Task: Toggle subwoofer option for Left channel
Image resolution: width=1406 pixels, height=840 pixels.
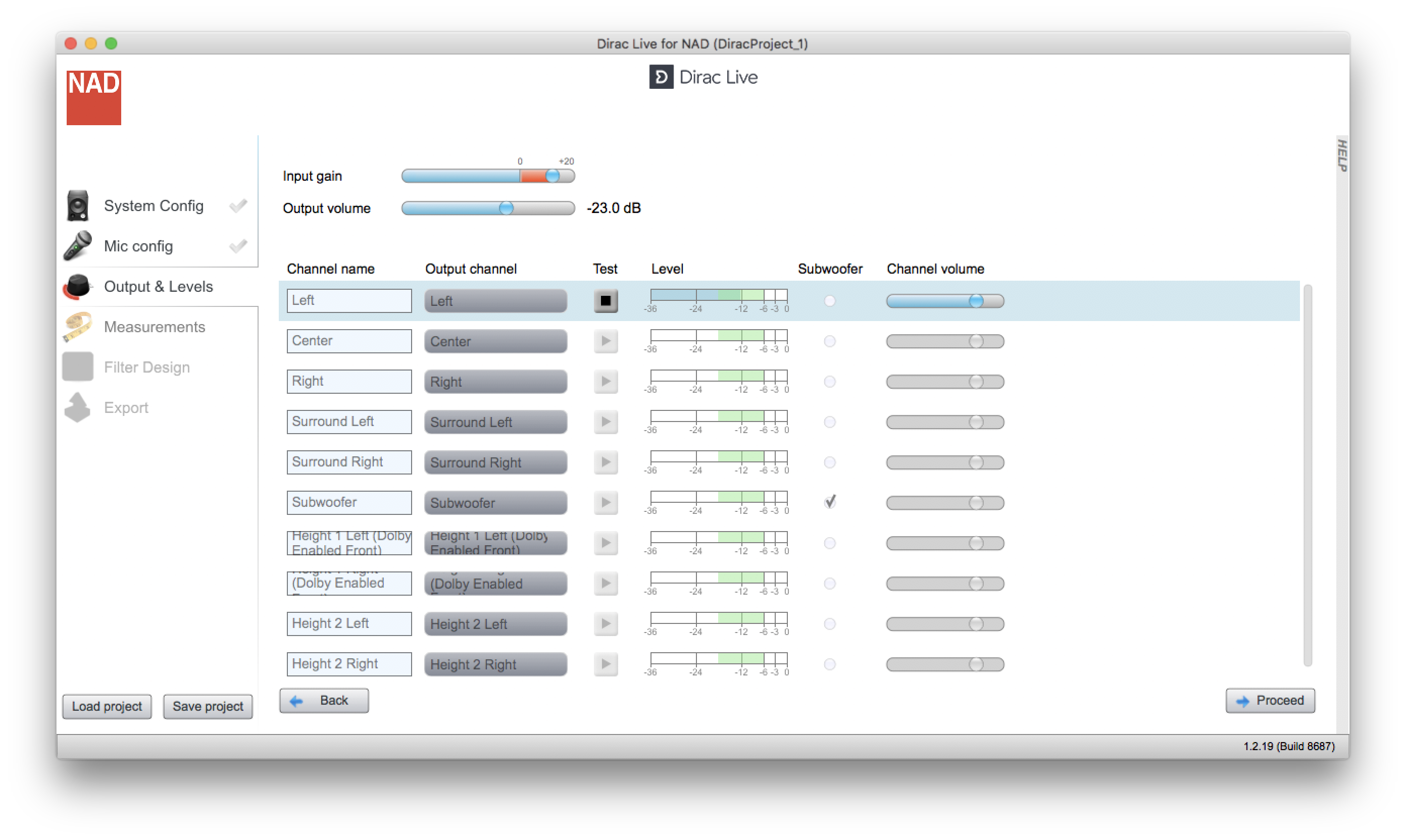Action: (x=830, y=300)
